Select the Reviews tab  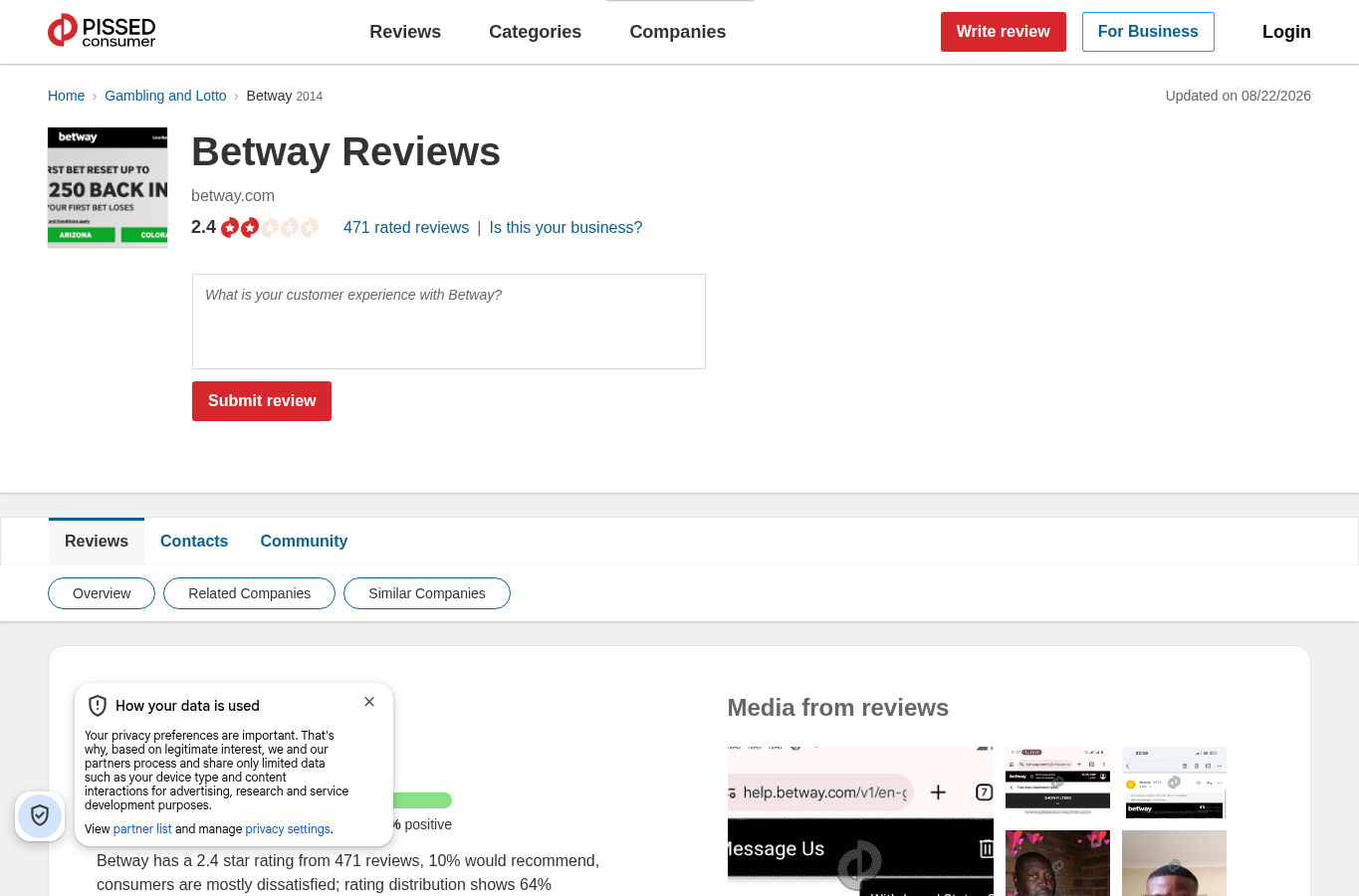click(x=97, y=542)
